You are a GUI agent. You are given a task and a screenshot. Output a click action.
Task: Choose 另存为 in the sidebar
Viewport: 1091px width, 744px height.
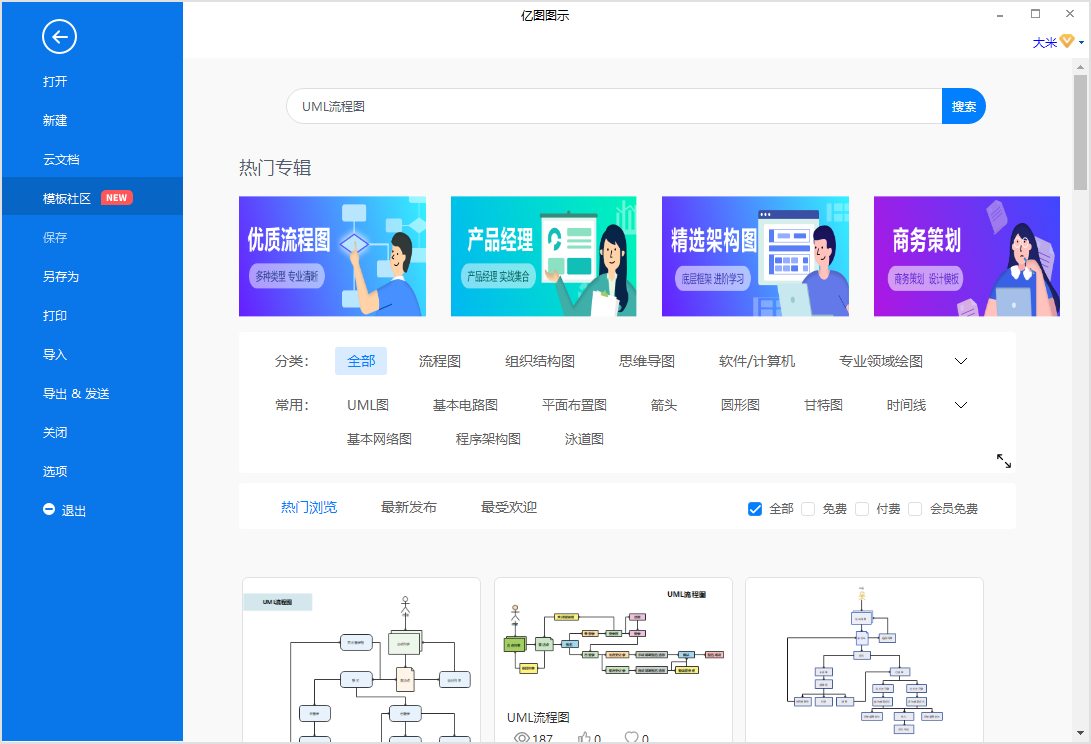click(x=61, y=276)
